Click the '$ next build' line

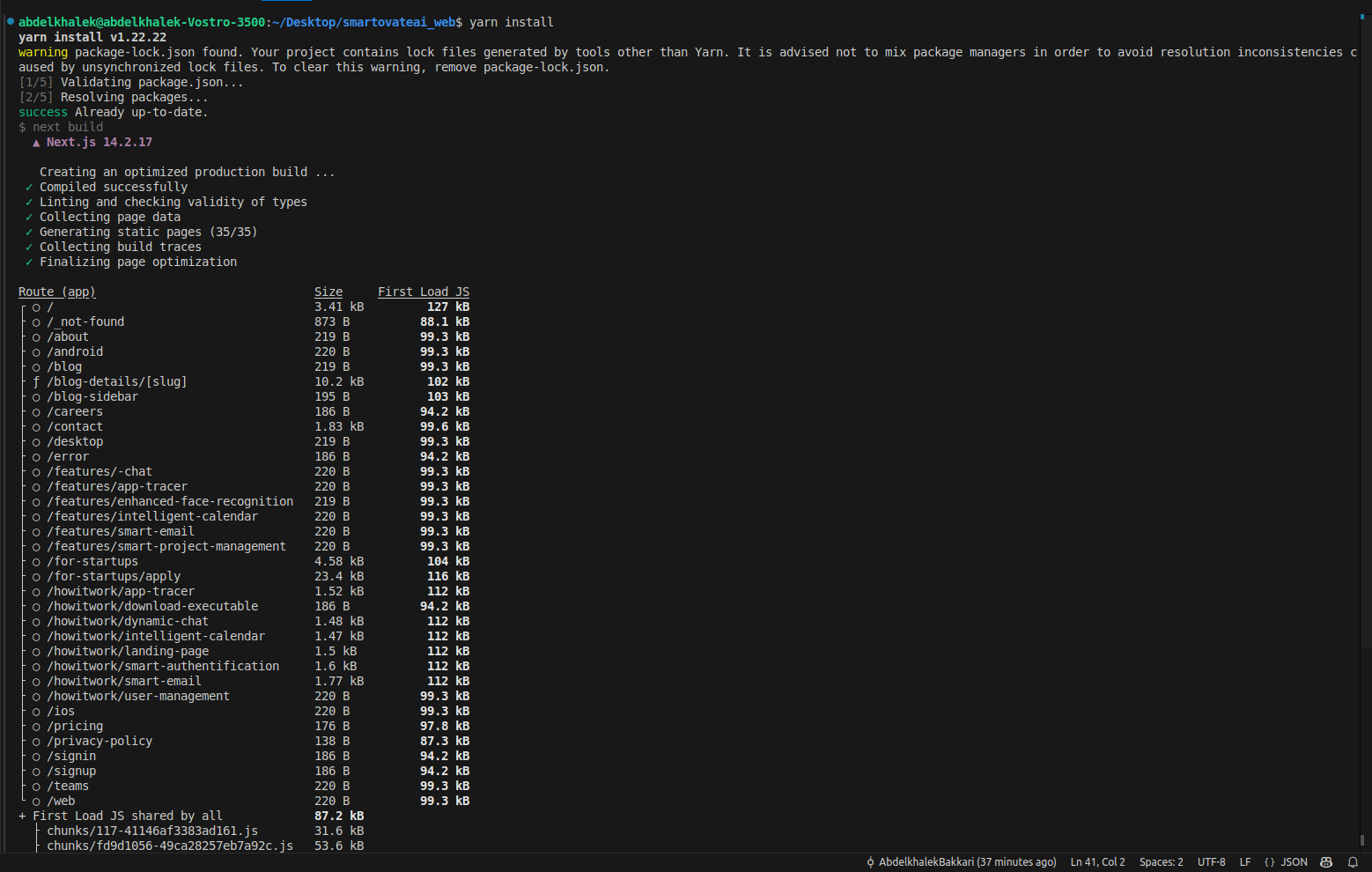pyautogui.click(x=61, y=127)
